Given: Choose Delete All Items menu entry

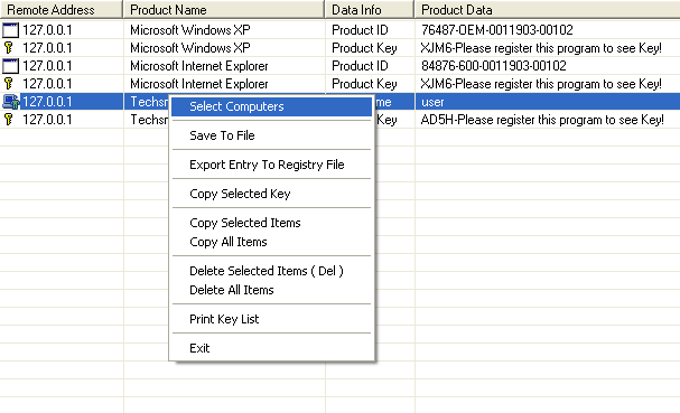Looking at the screenshot, I should tap(271, 290).
